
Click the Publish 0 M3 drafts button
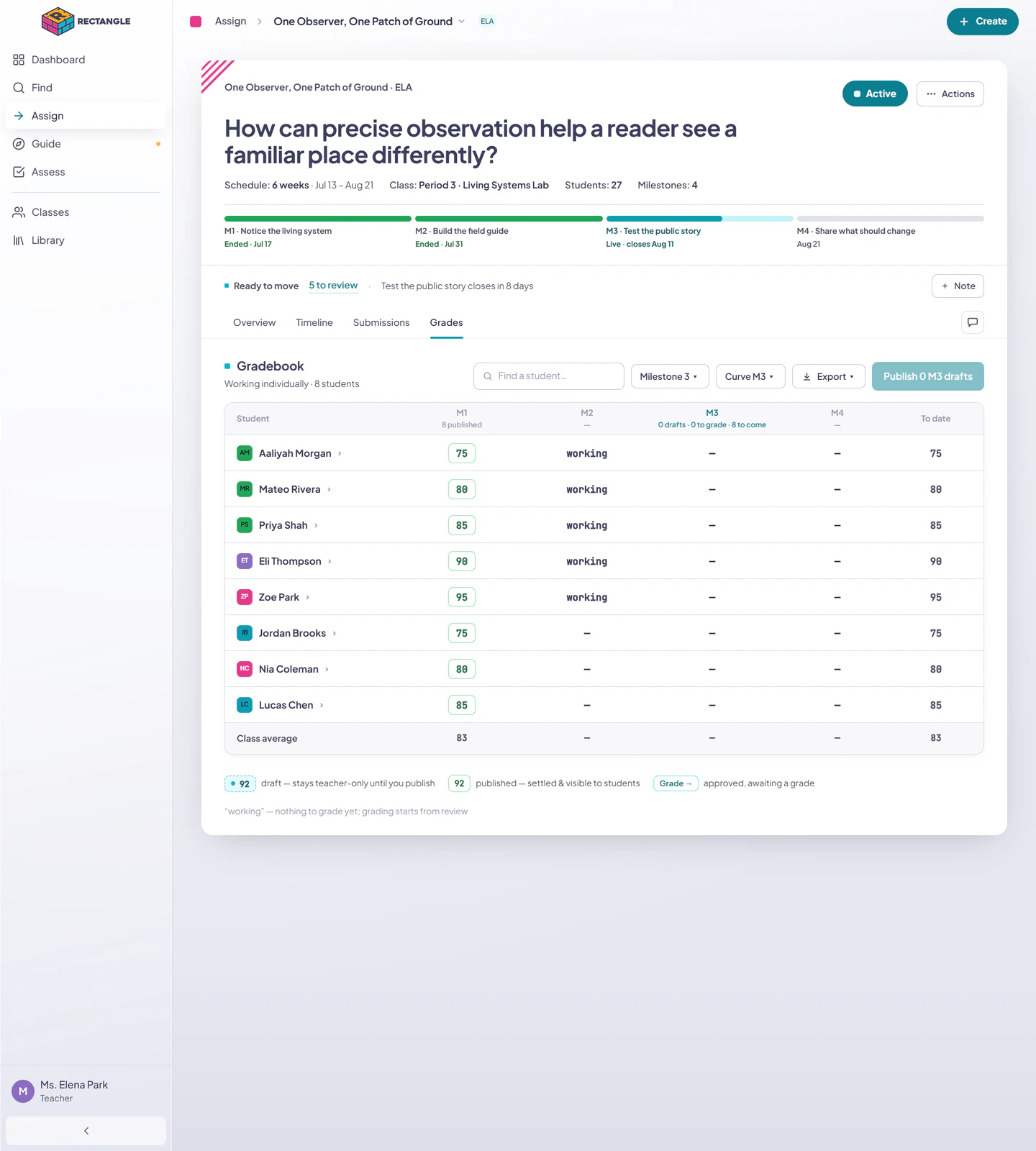coord(927,376)
